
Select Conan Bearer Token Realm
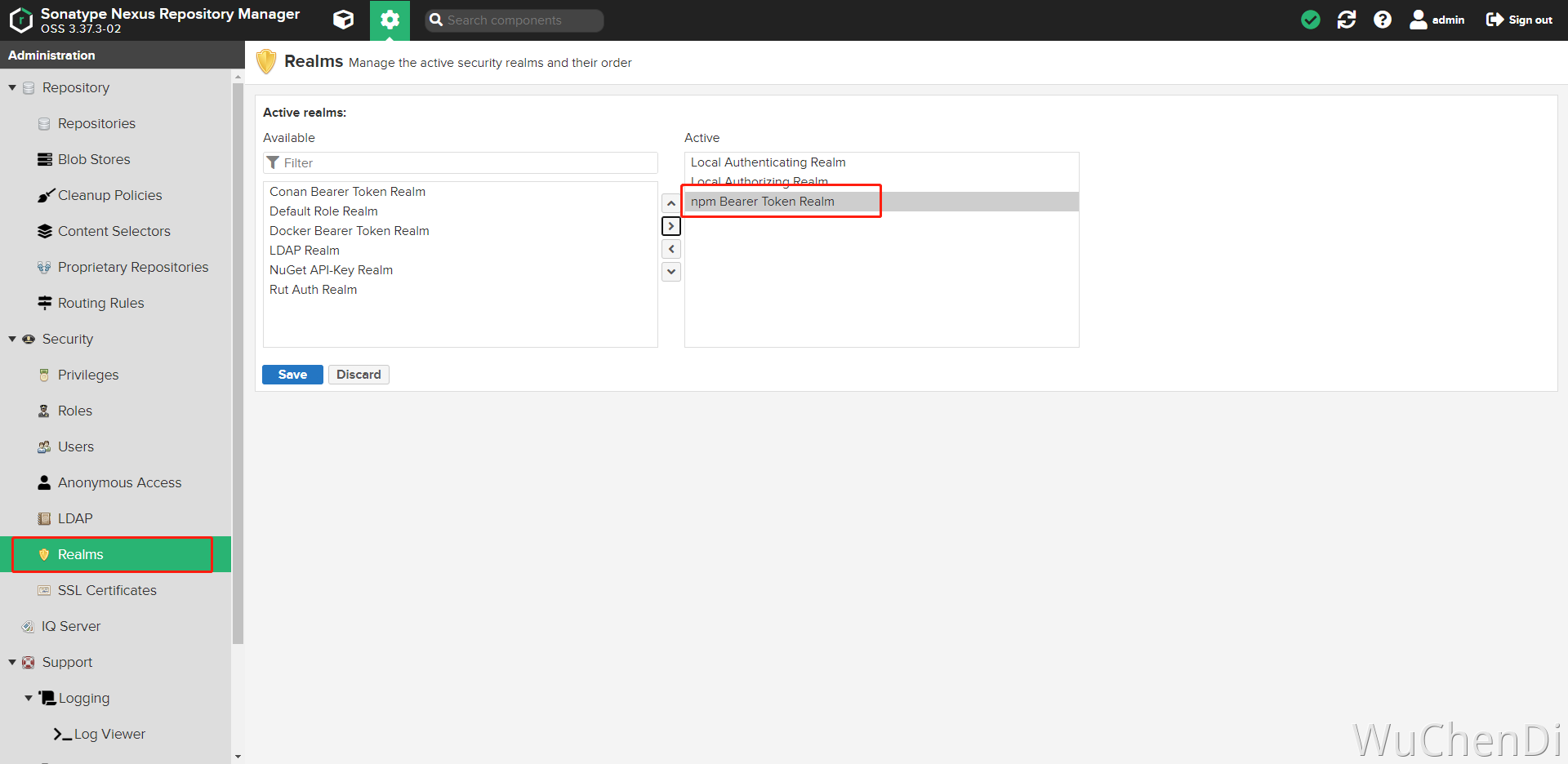pyautogui.click(x=461, y=192)
